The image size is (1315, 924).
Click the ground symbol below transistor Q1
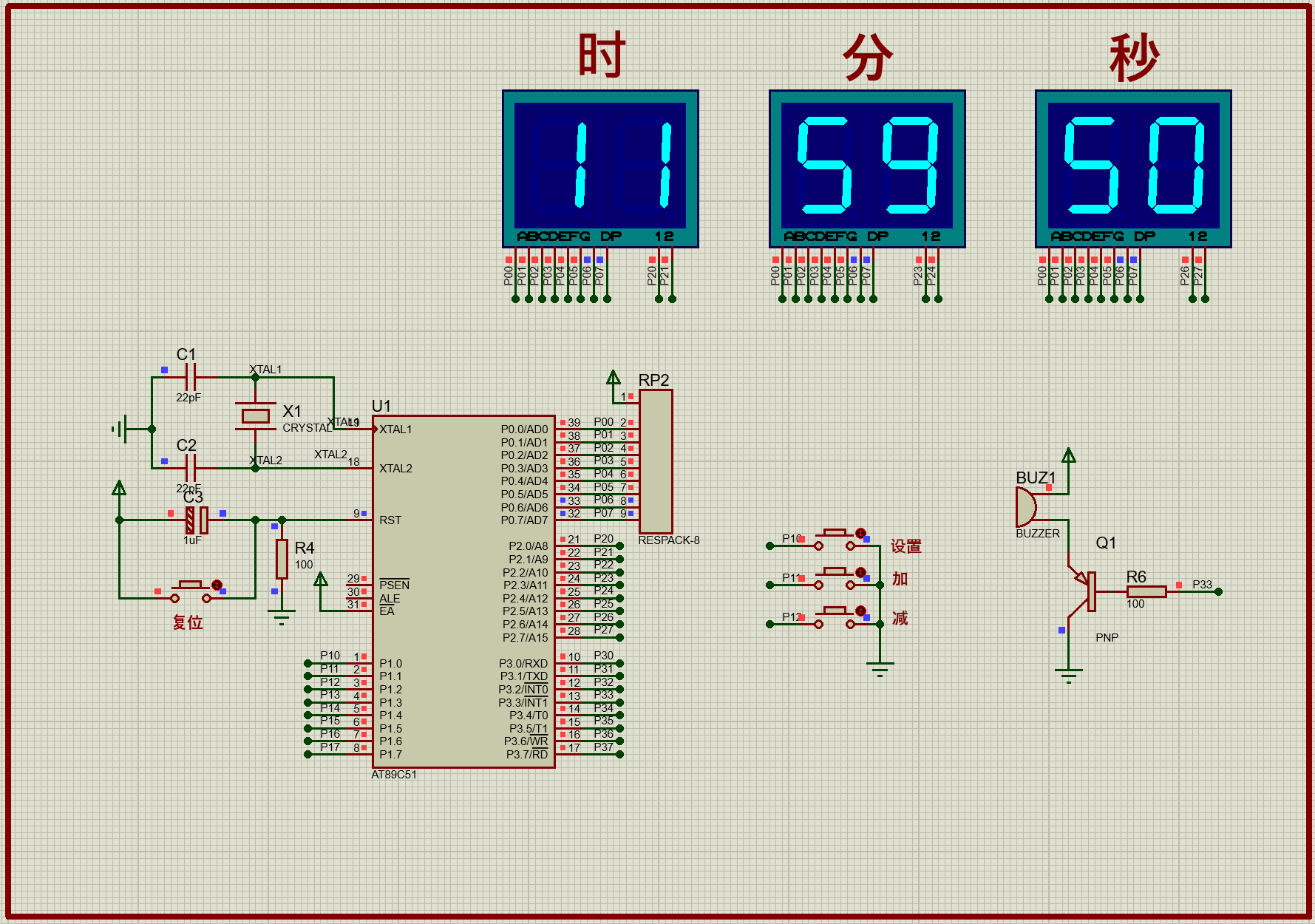pos(1069,676)
